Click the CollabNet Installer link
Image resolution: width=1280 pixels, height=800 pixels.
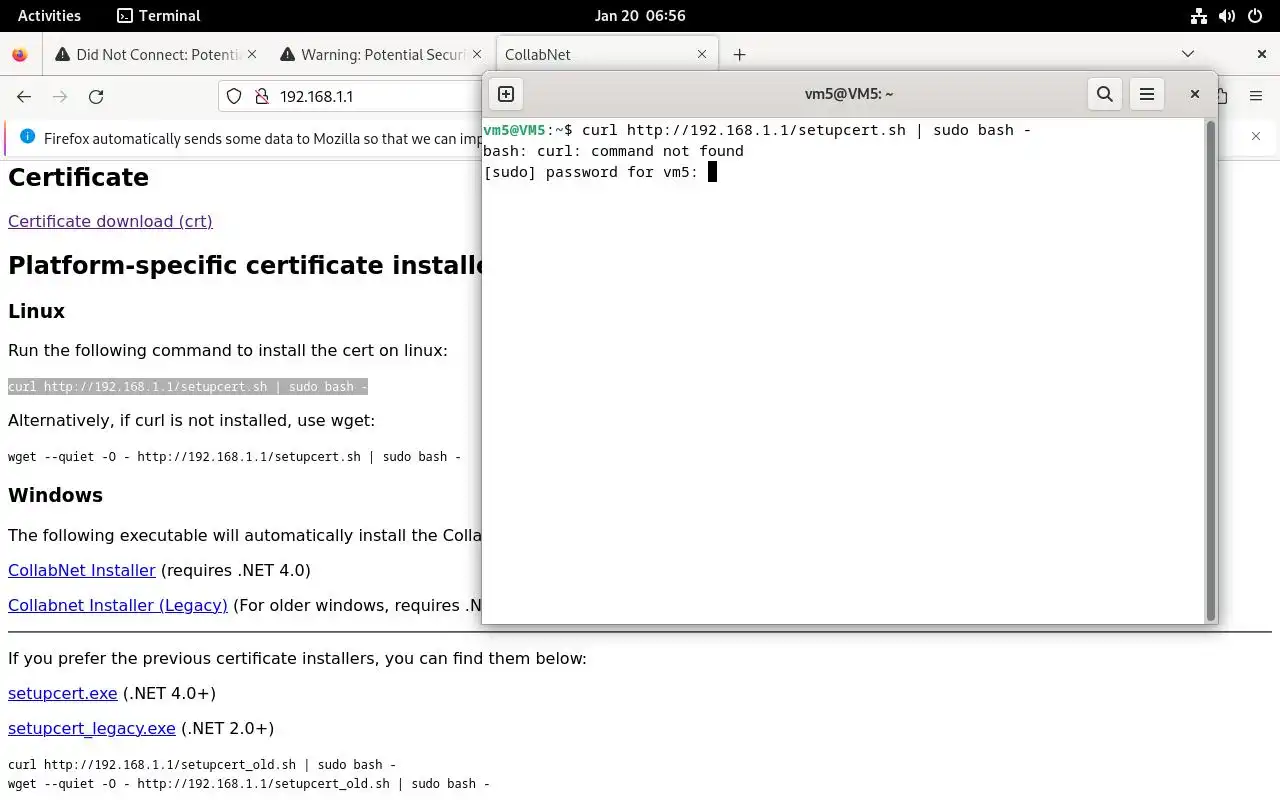82,570
